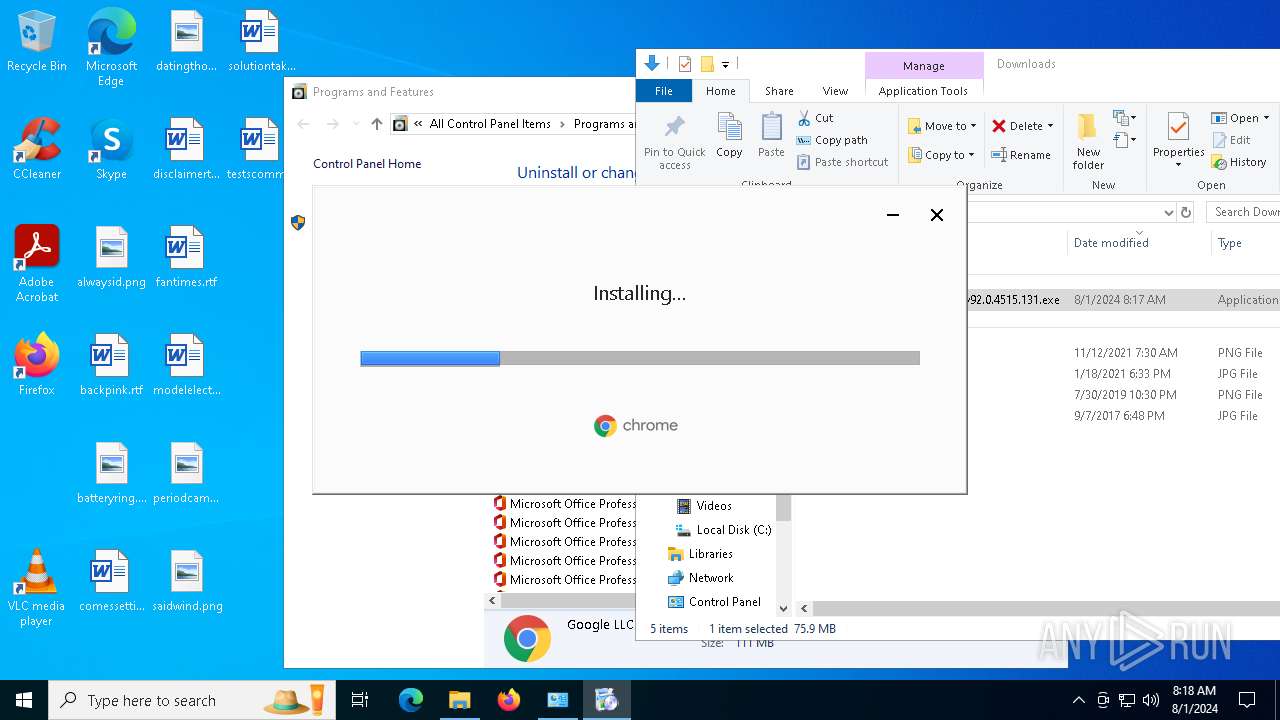Image resolution: width=1280 pixels, height=720 pixels.
Task: Click the Control Panel Home link
Action: 367,164
